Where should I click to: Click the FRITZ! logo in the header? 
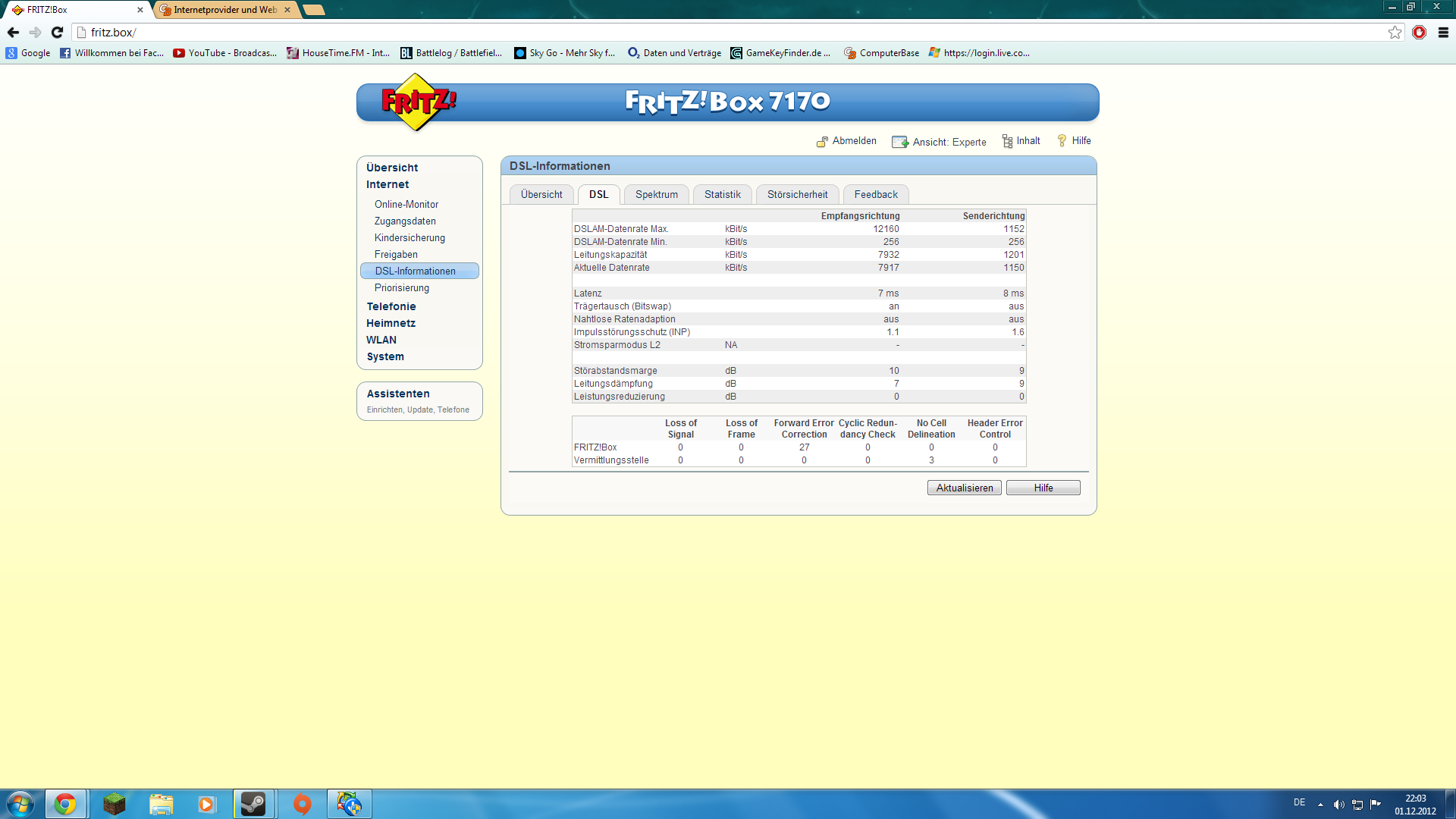(418, 102)
